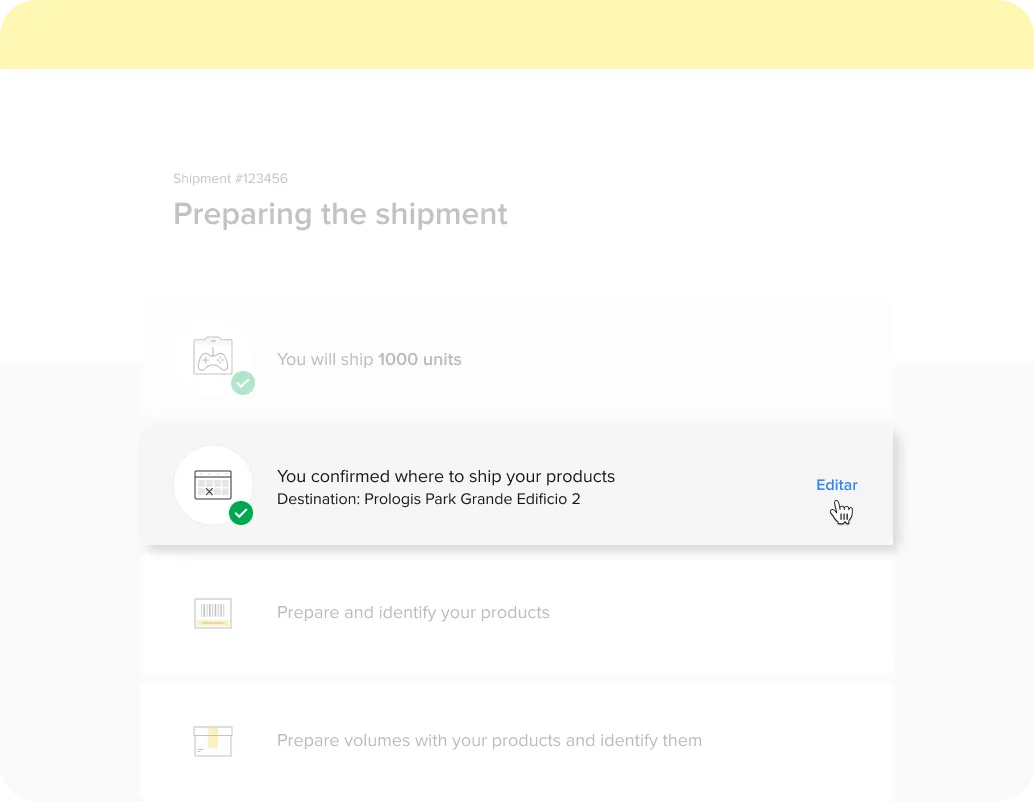This screenshot has width=1034, height=801.
Task: Select 'You confirmed where to ship' card
Action: [x=516, y=487]
